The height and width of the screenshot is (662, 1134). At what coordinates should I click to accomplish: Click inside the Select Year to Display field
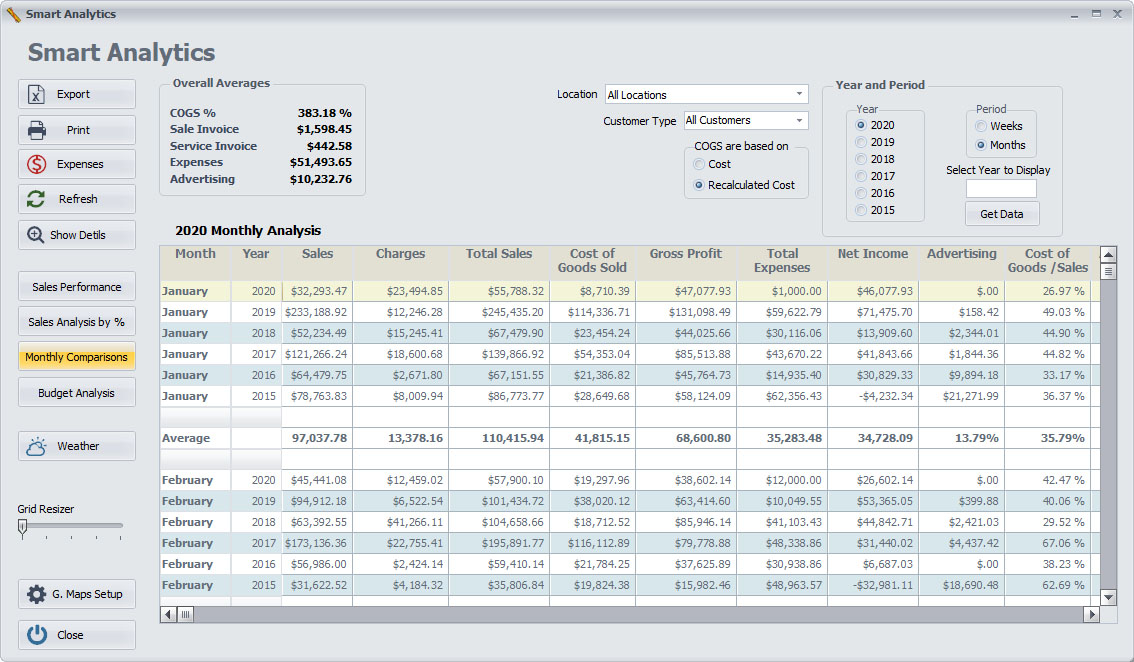tap(1003, 188)
